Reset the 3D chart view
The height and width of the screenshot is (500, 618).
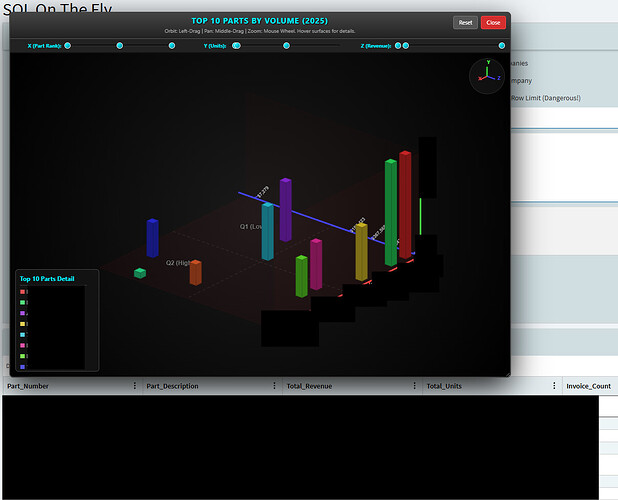pyautogui.click(x=465, y=22)
